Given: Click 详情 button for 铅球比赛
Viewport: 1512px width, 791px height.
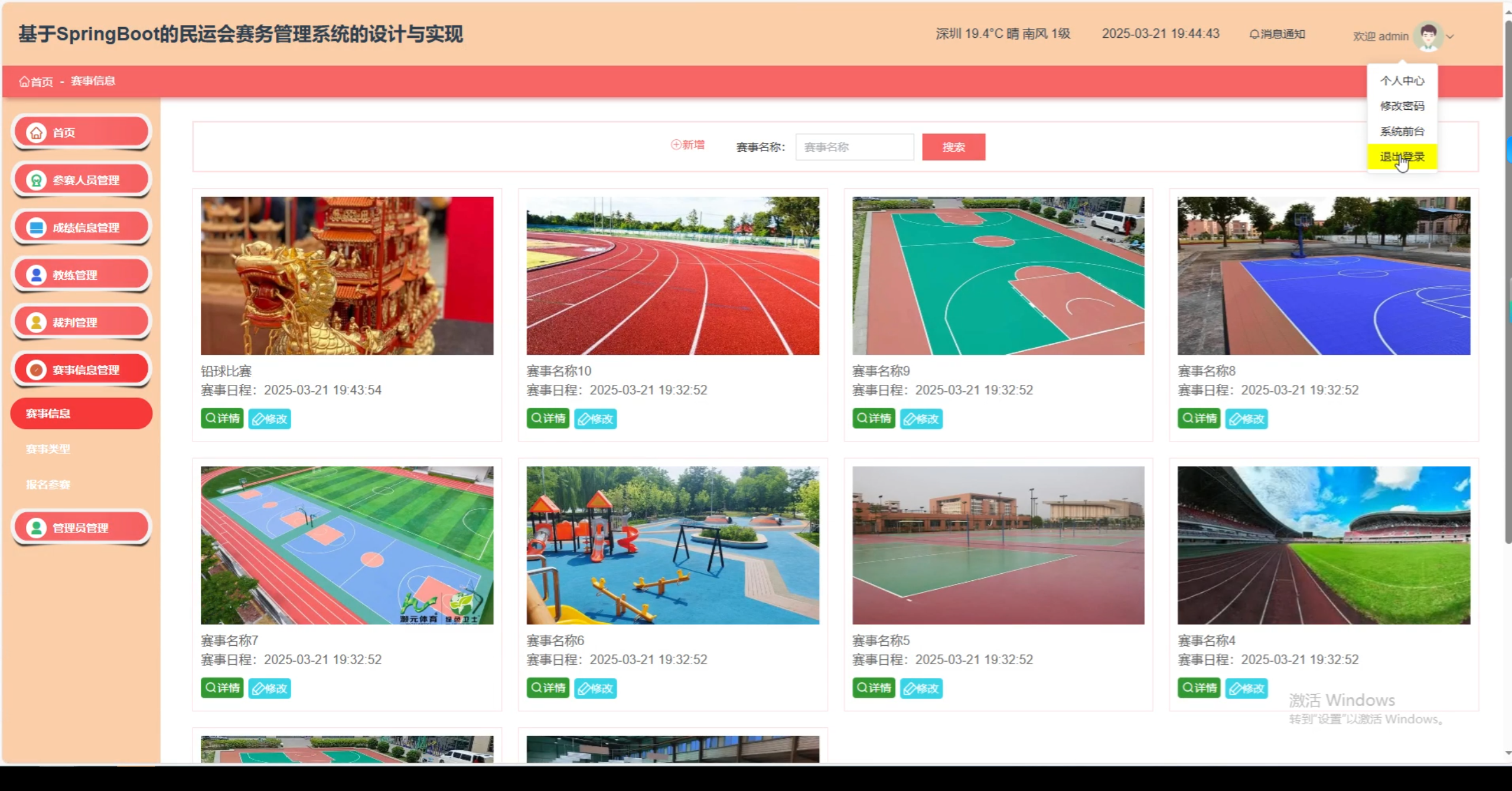Looking at the screenshot, I should point(222,419).
